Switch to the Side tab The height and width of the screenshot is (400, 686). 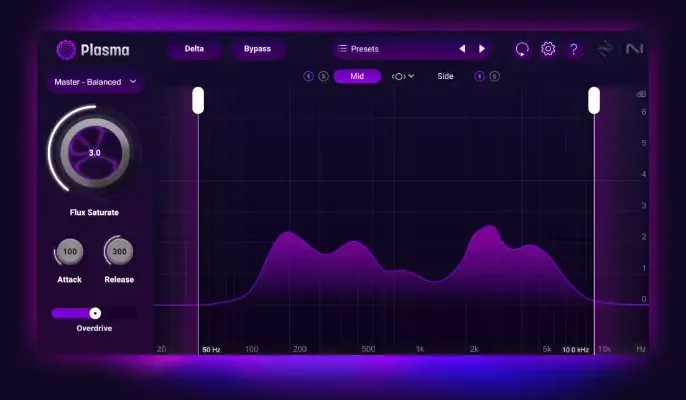(x=445, y=76)
